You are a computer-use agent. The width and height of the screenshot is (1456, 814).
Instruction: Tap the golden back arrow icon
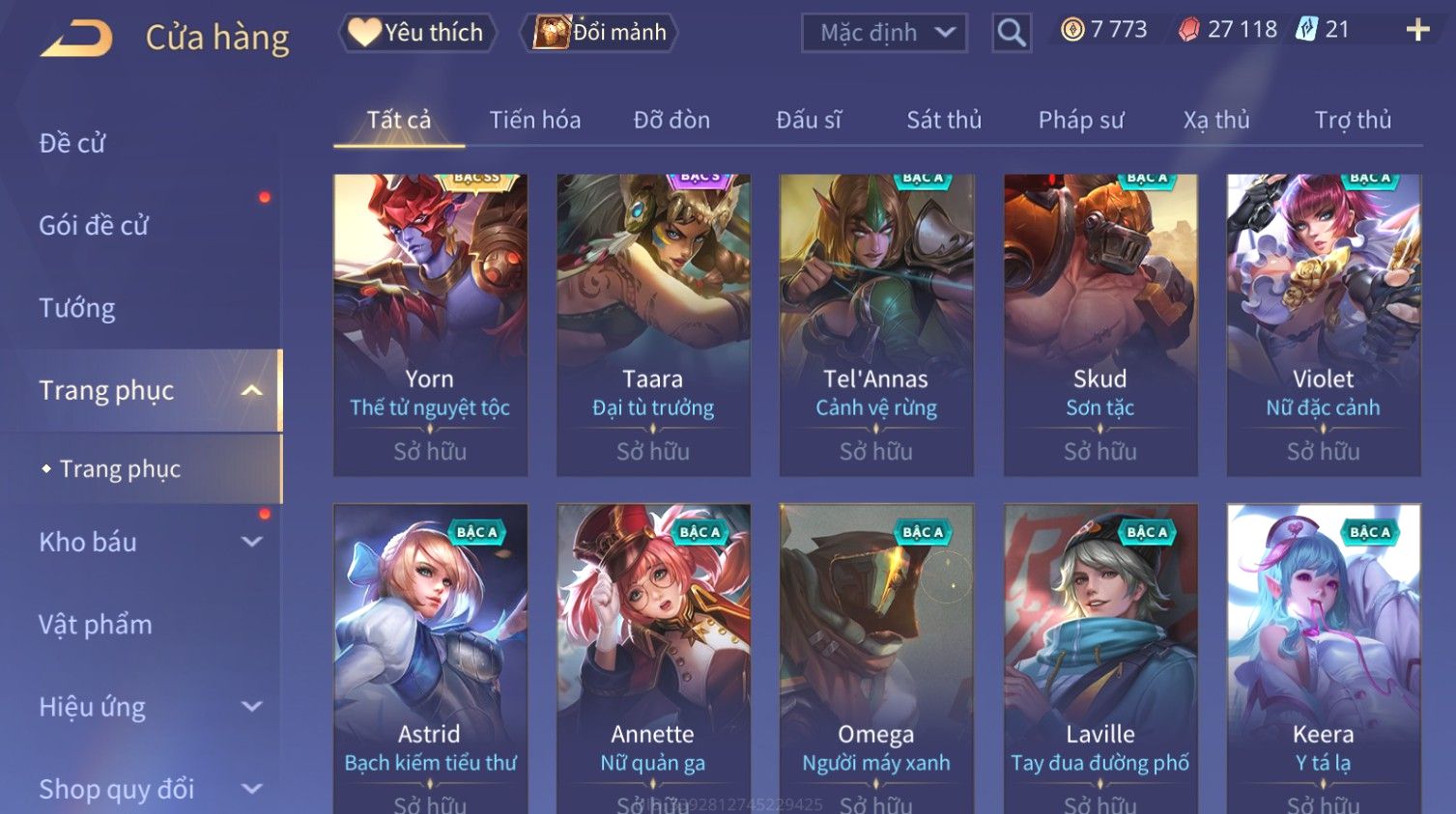tap(77, 39)
